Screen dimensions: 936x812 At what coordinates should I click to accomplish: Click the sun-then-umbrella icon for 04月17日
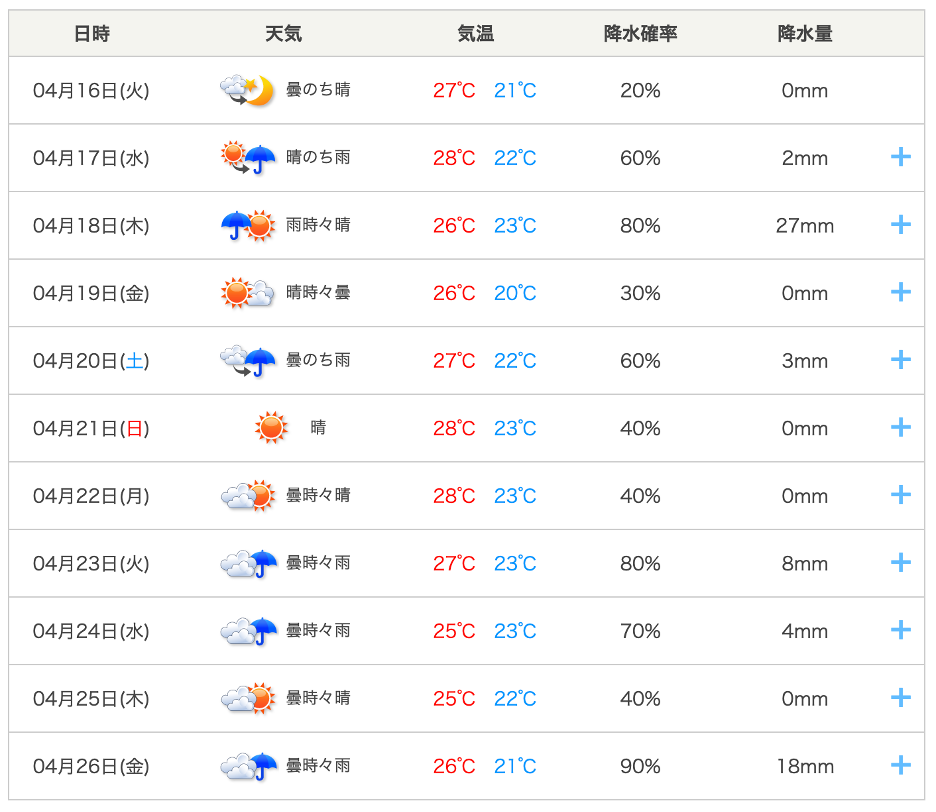(x=248, y=158)
